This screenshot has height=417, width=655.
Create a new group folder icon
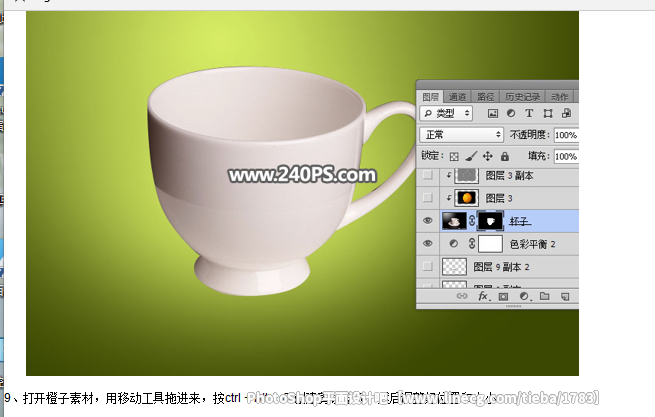point(544,296)
